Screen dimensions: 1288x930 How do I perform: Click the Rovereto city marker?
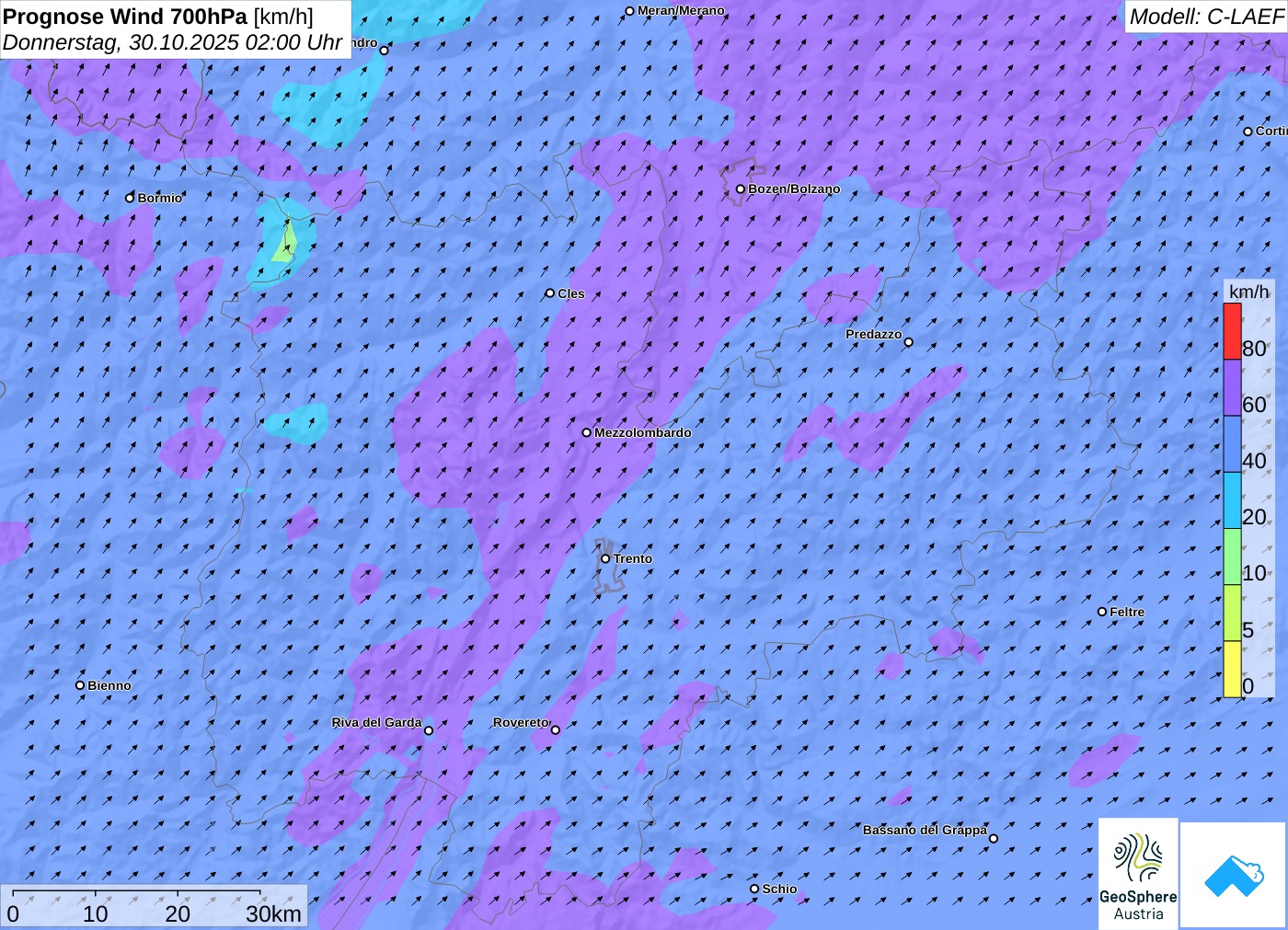click(555, 730)
